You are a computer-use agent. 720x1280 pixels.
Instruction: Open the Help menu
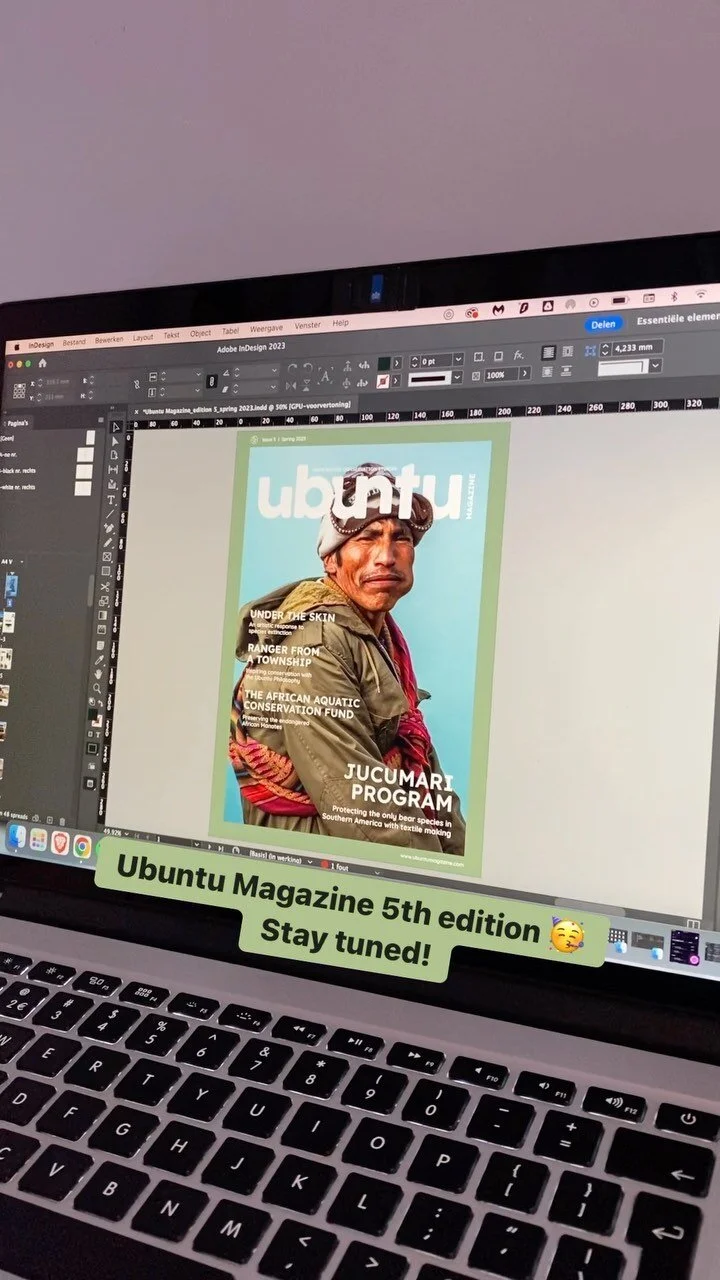tap(340, 323)
